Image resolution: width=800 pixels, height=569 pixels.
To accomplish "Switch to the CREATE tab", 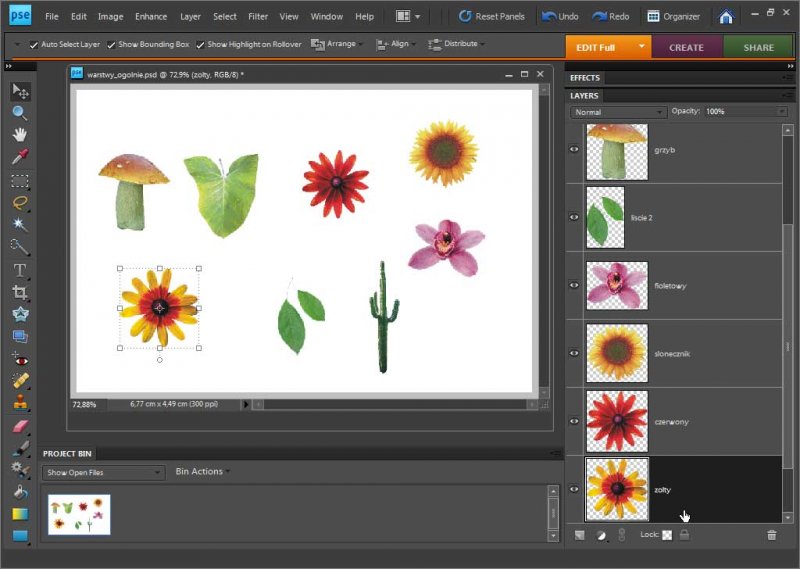I will pyautogui.click(x=686, y=47).
